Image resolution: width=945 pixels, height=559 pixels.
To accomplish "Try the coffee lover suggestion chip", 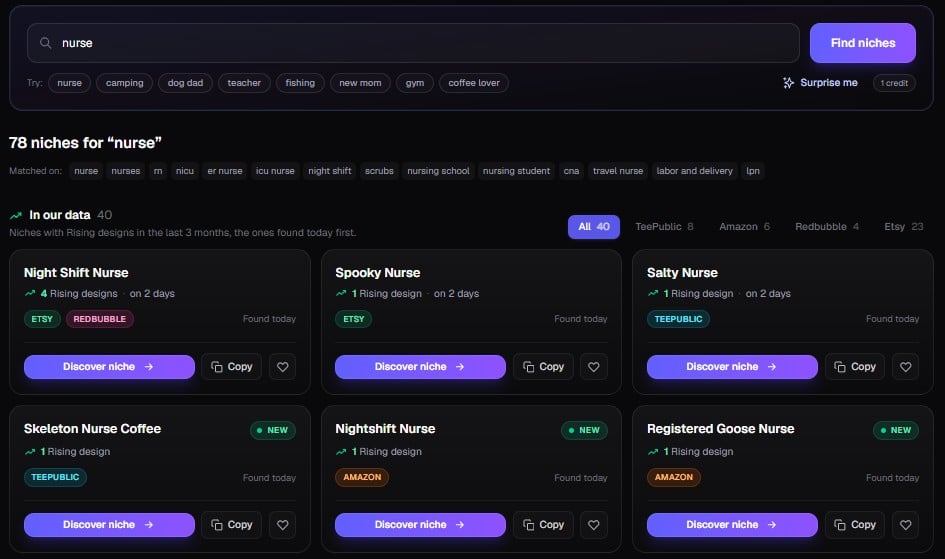I will tap(474, 83).
